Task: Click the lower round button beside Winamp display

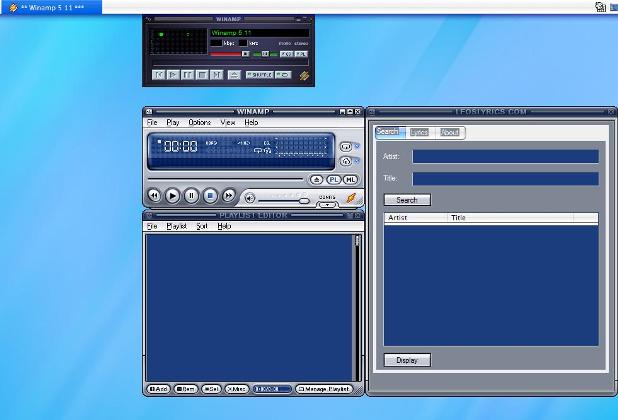Action: click(346, 161)
